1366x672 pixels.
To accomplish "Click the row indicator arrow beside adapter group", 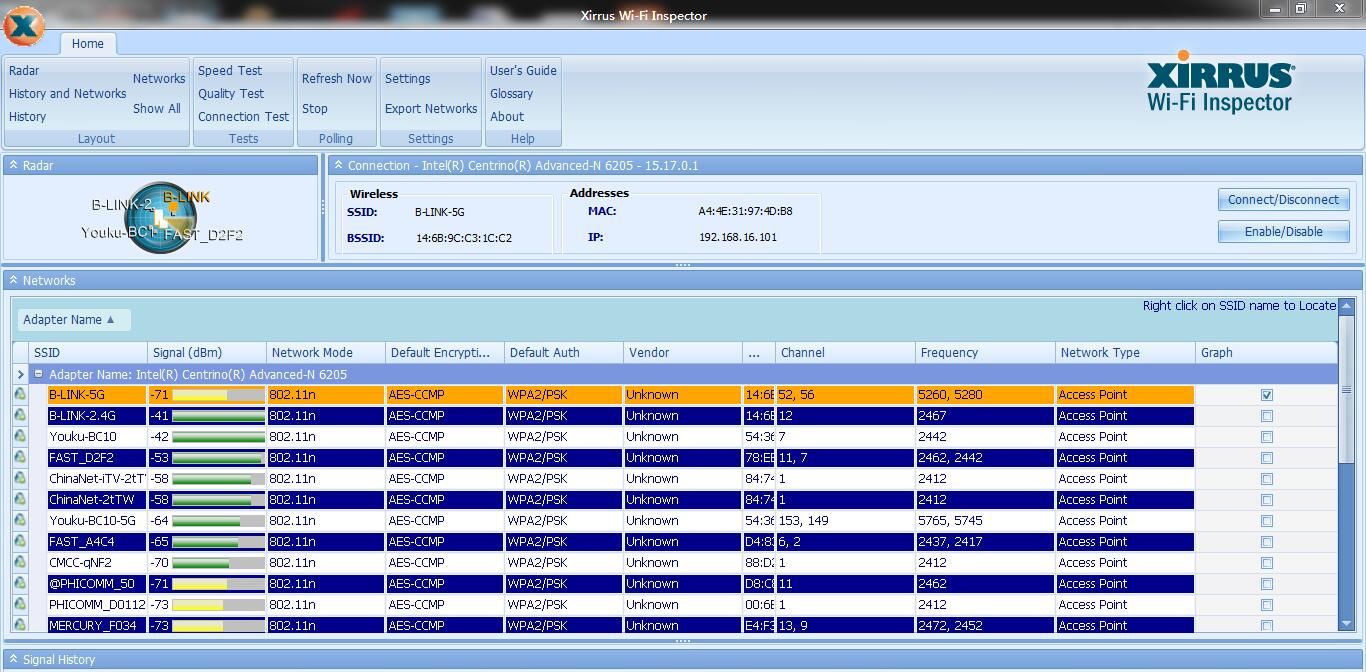I will tap(20, 374).
